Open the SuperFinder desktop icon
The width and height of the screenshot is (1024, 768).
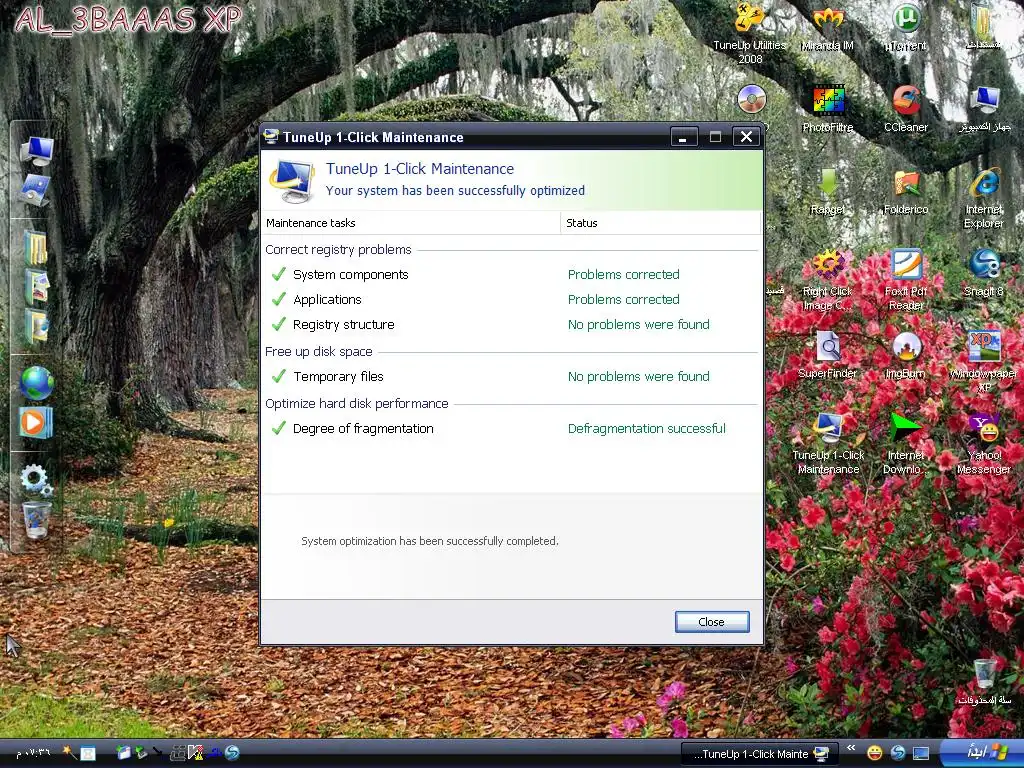[827, 355]
